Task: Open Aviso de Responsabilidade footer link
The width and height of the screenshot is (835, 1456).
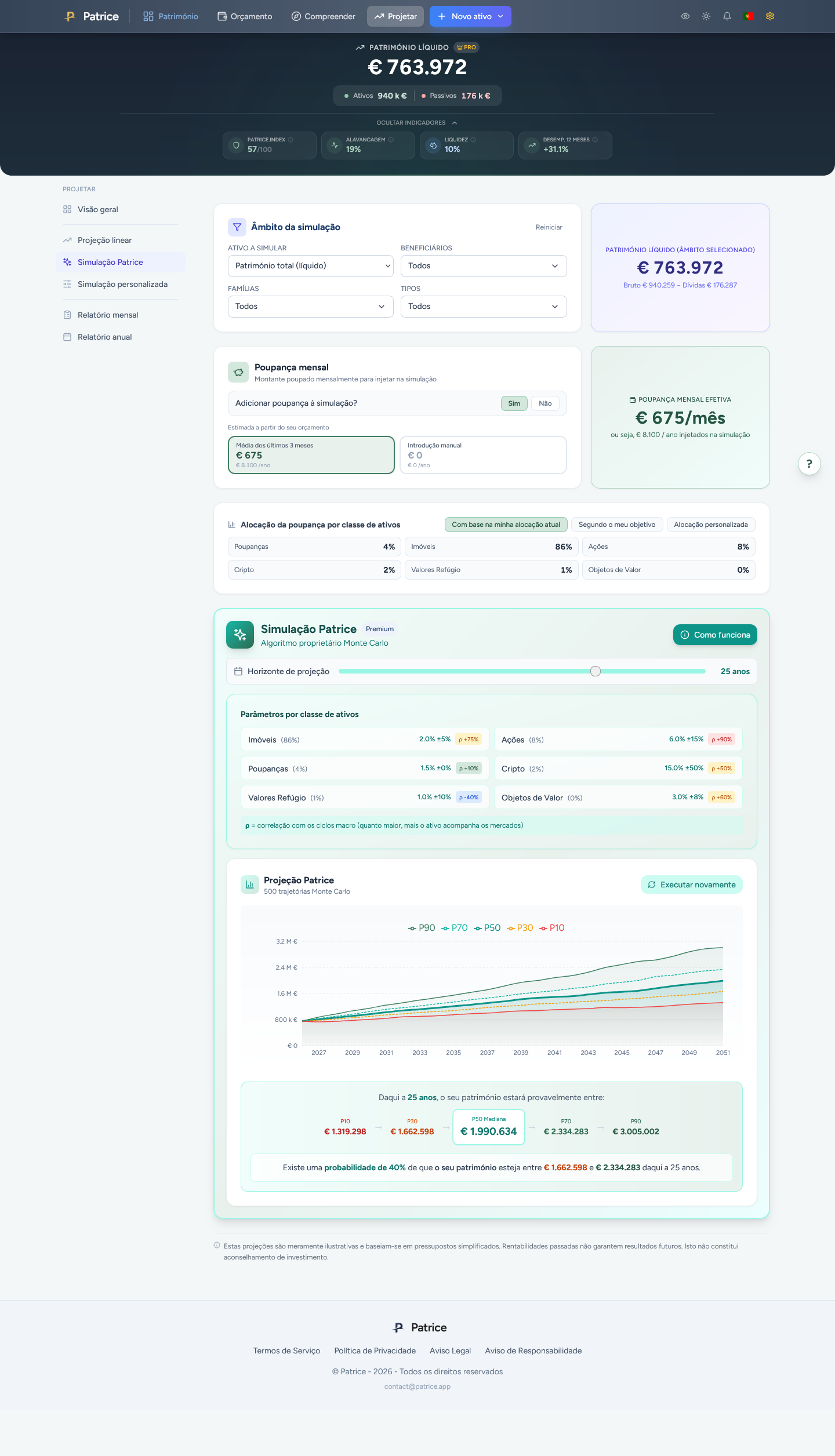Action: (x=533, y=1351)
